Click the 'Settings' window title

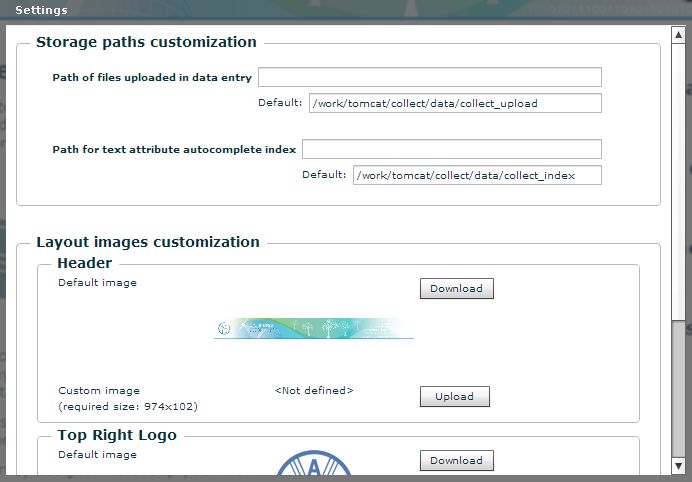[41, 10]
